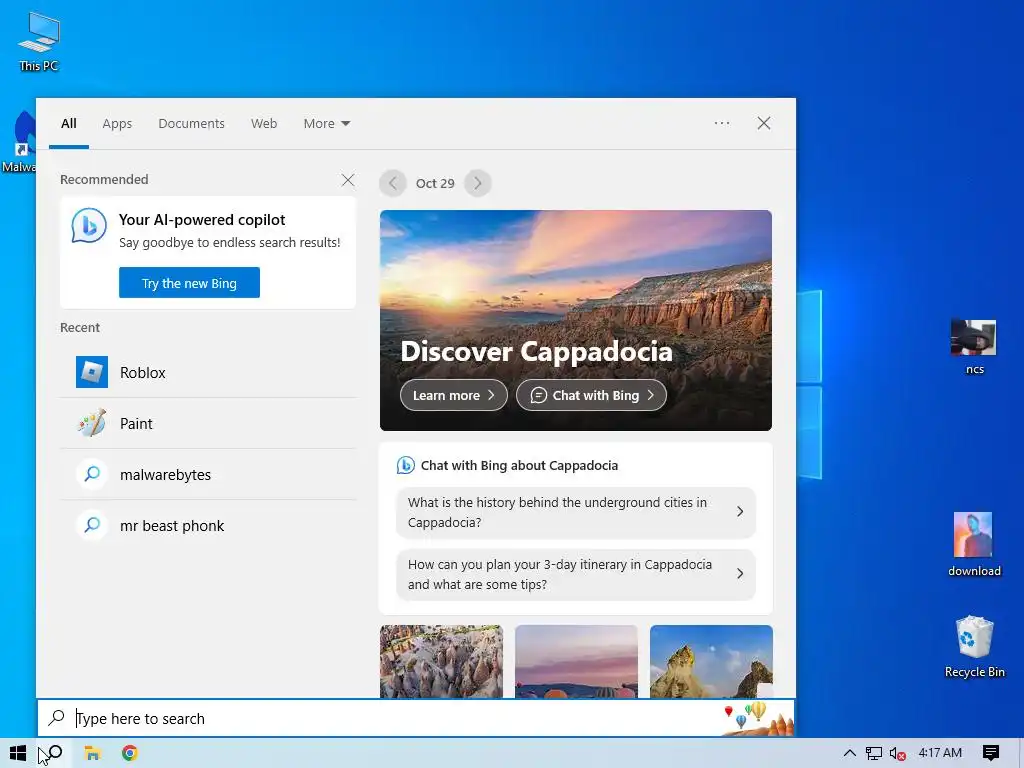Viewport: 1024px width, 768px height.
Task: Click the Bing icon next to Chat with Bing about Cappadocia
Action: pos(406,465)
